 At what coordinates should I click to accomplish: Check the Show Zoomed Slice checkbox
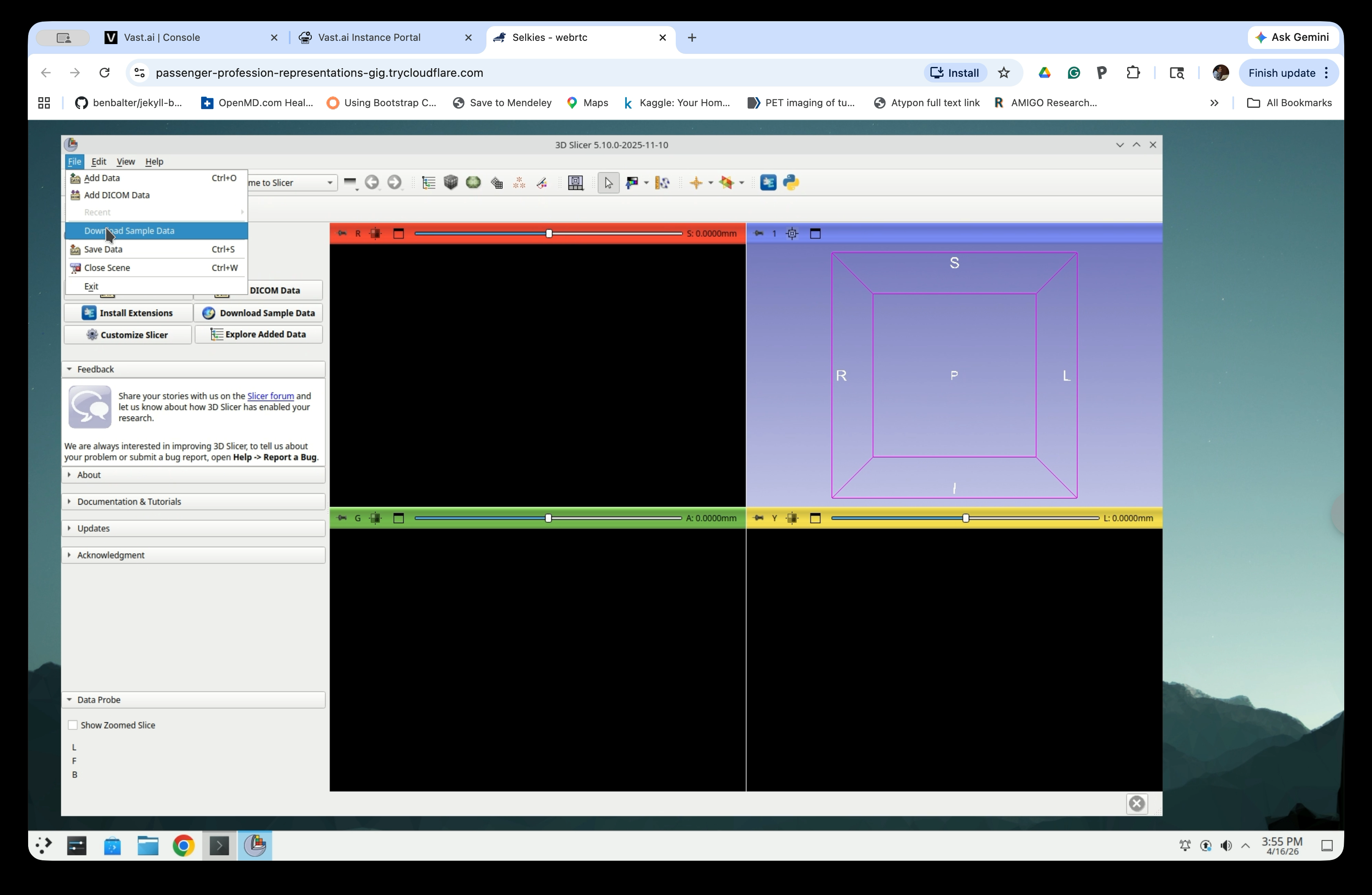73,725
